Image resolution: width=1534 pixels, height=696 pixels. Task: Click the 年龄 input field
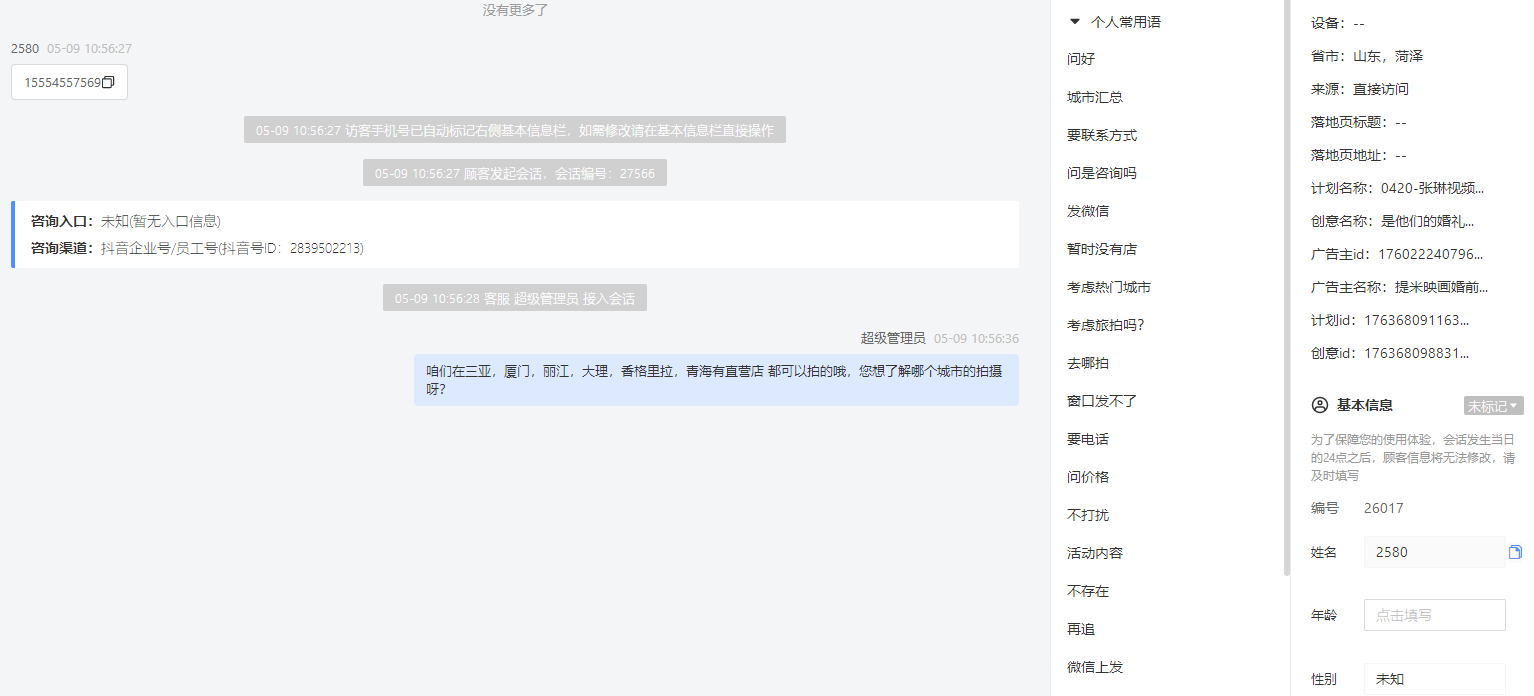coord(1434,615)
